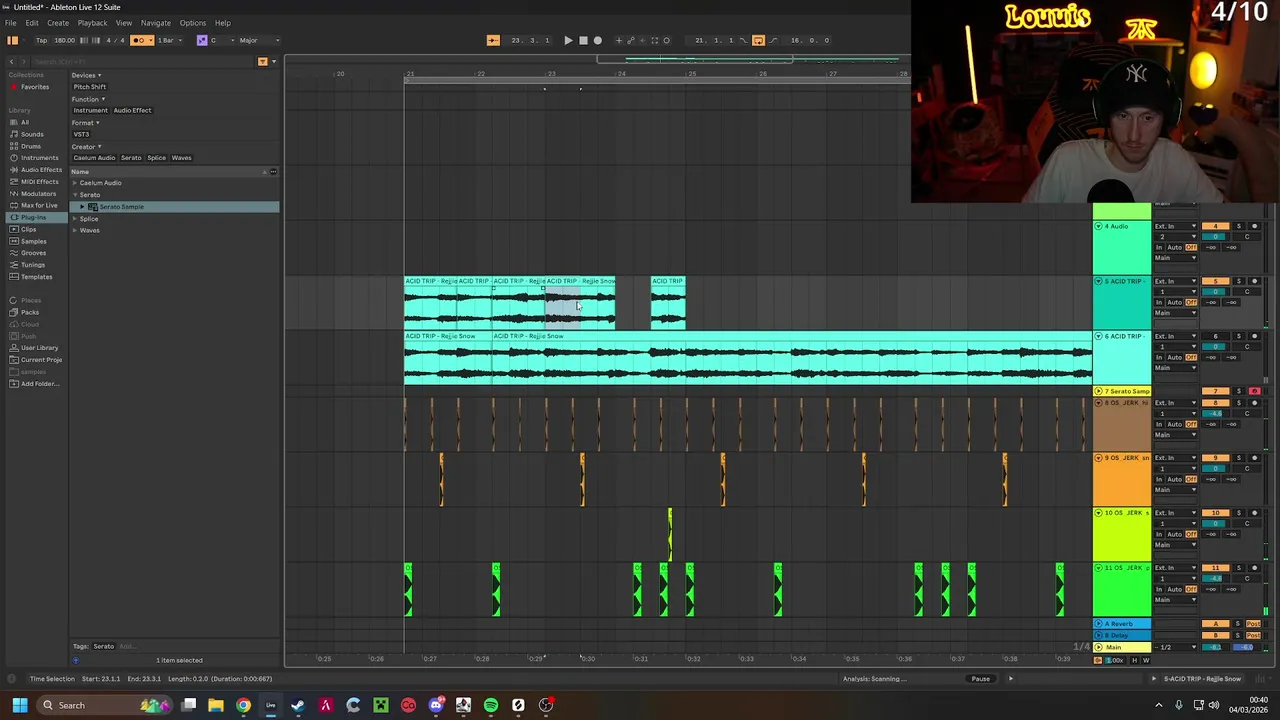Toggle the Follow playback button
1280x720 pixels.
click(x=493, y=40)
